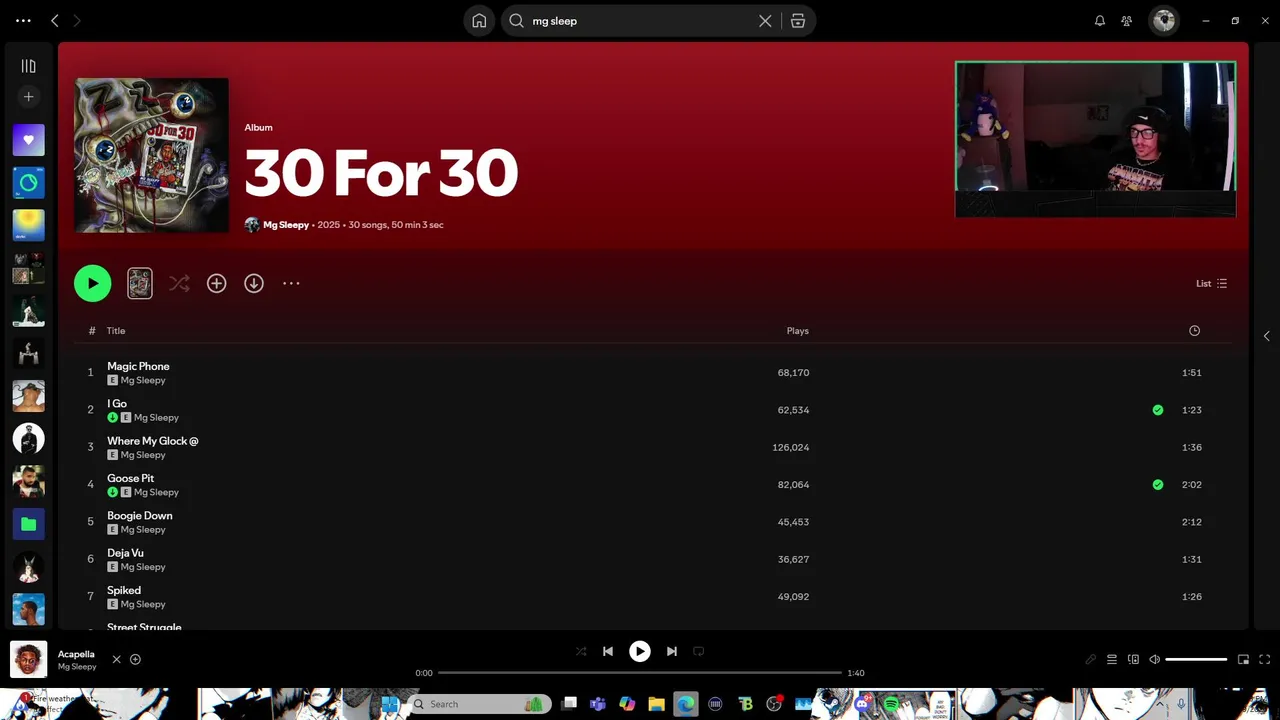Seek within the playback progress bar

(640, 673)
